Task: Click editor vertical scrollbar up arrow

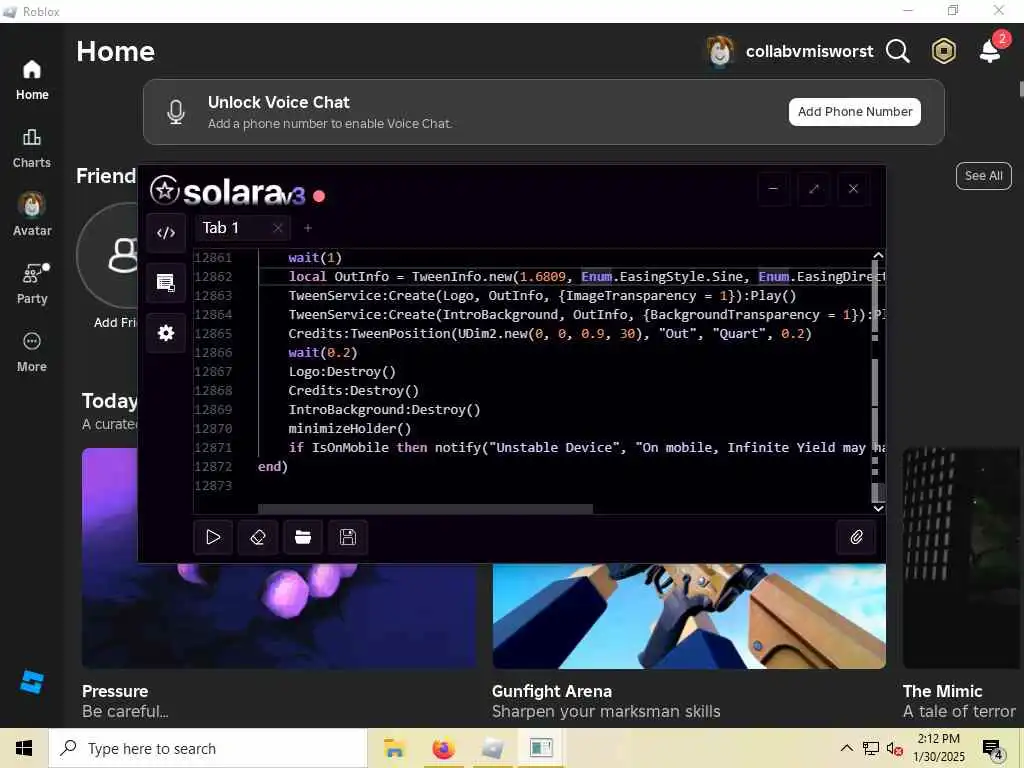Action: pos(878,255)
